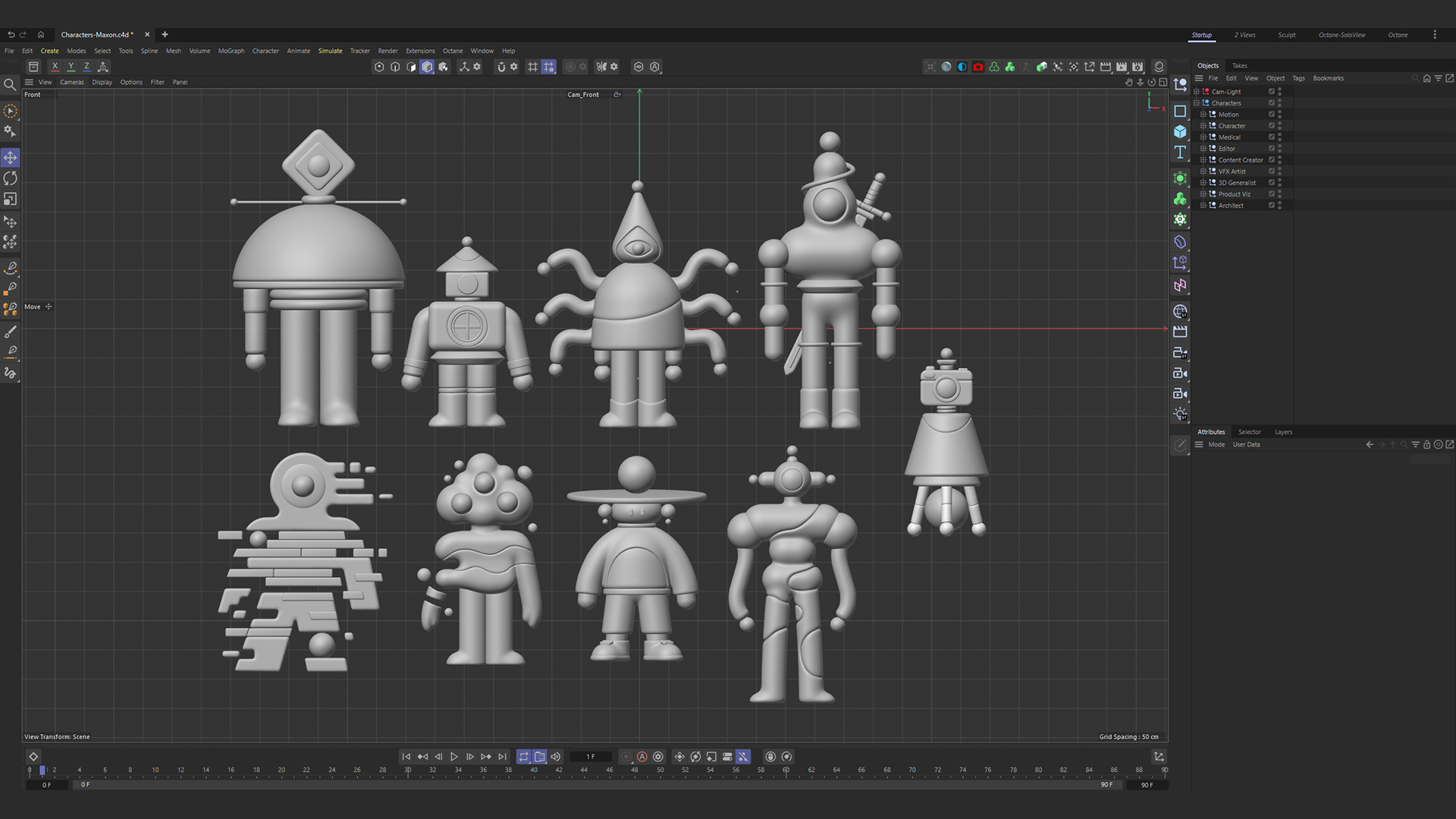This screenshot has width=1456, height=819.
Task: Click the Objects panel home icon
Action: (1426, 78)
